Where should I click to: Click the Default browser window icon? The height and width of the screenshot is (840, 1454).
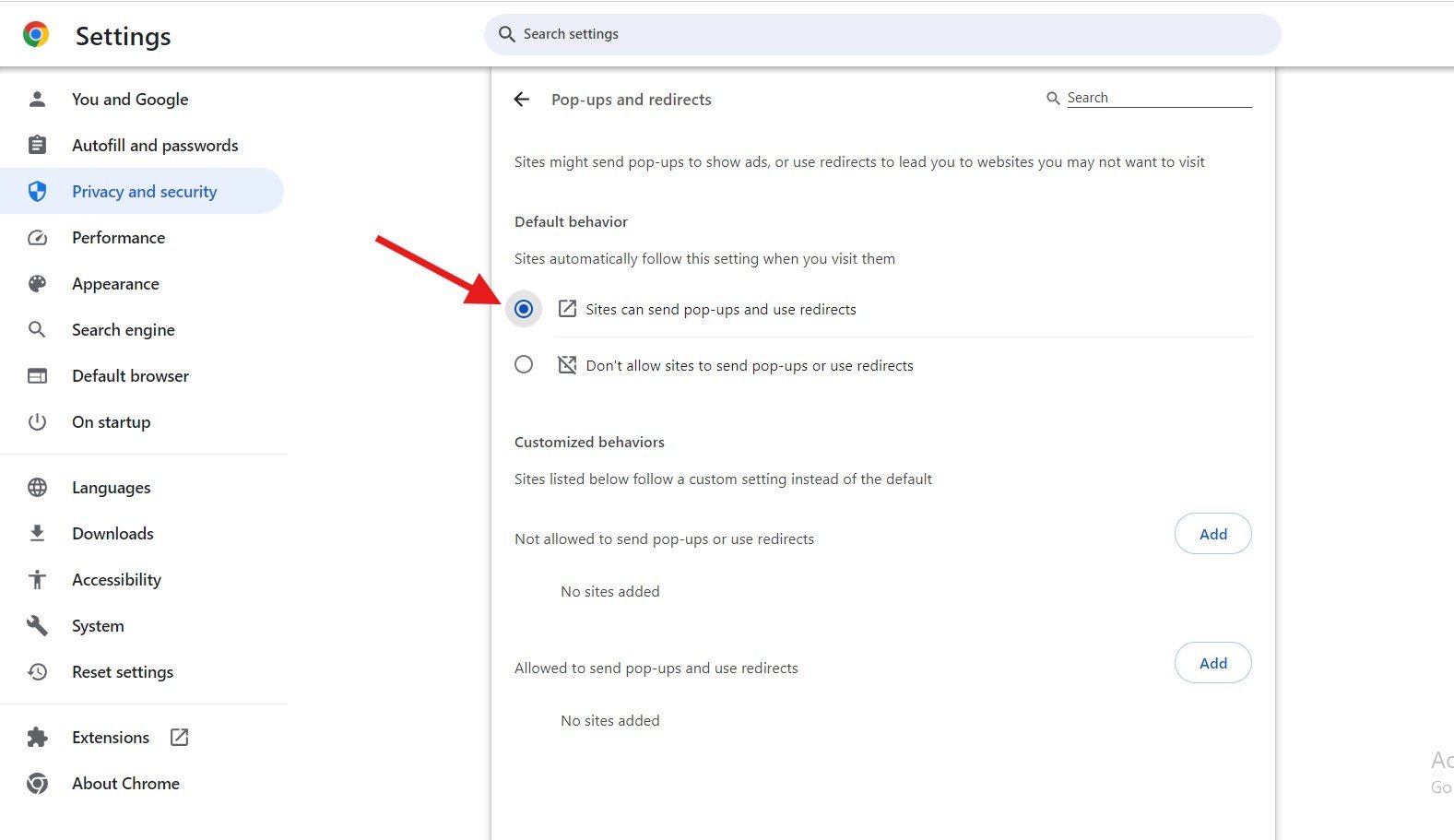37,375
